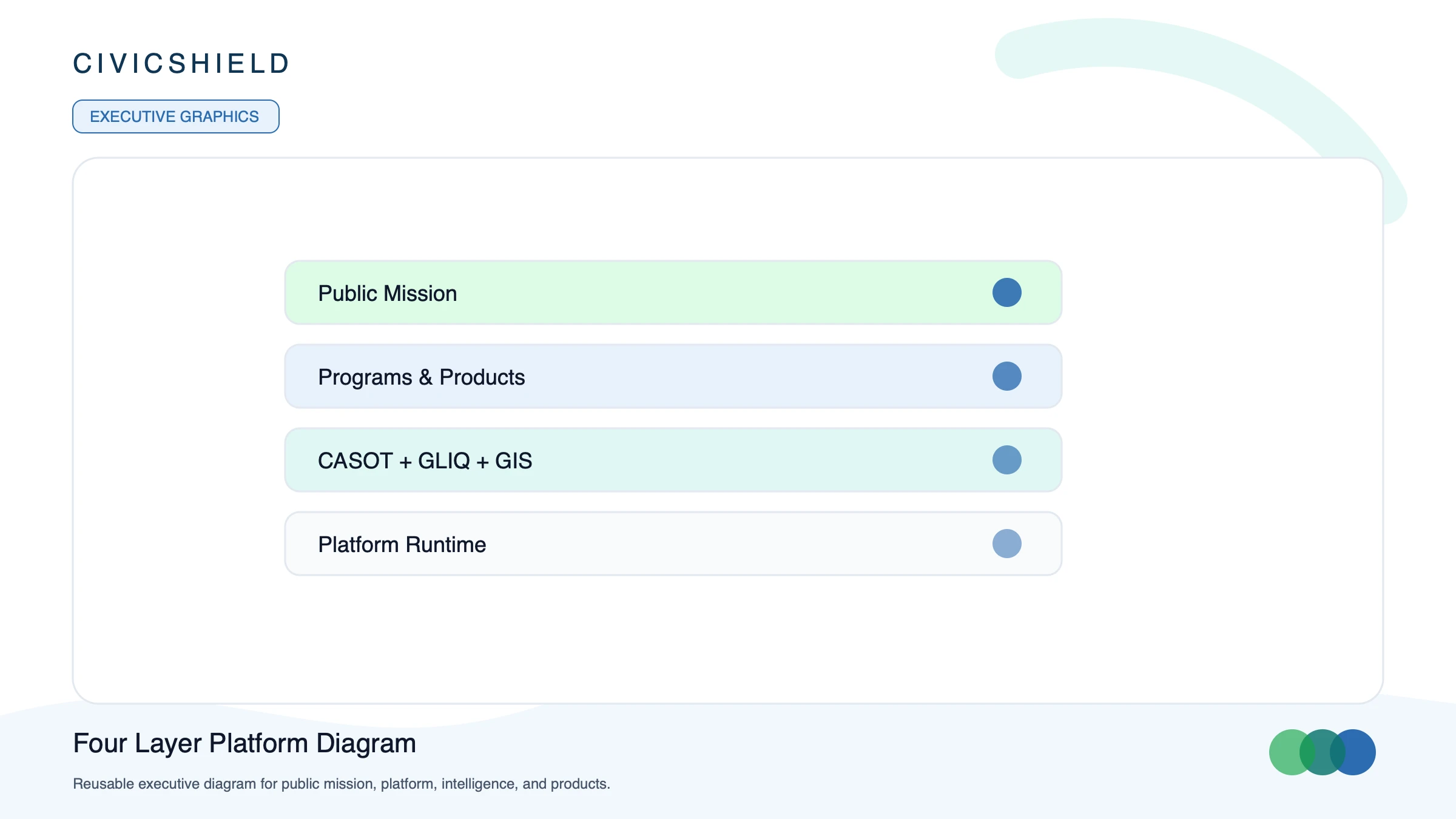1456x819 pixels.
Task: Select the Public Mission layer bar
Action: pyautogui.click(x=673, y=292)
